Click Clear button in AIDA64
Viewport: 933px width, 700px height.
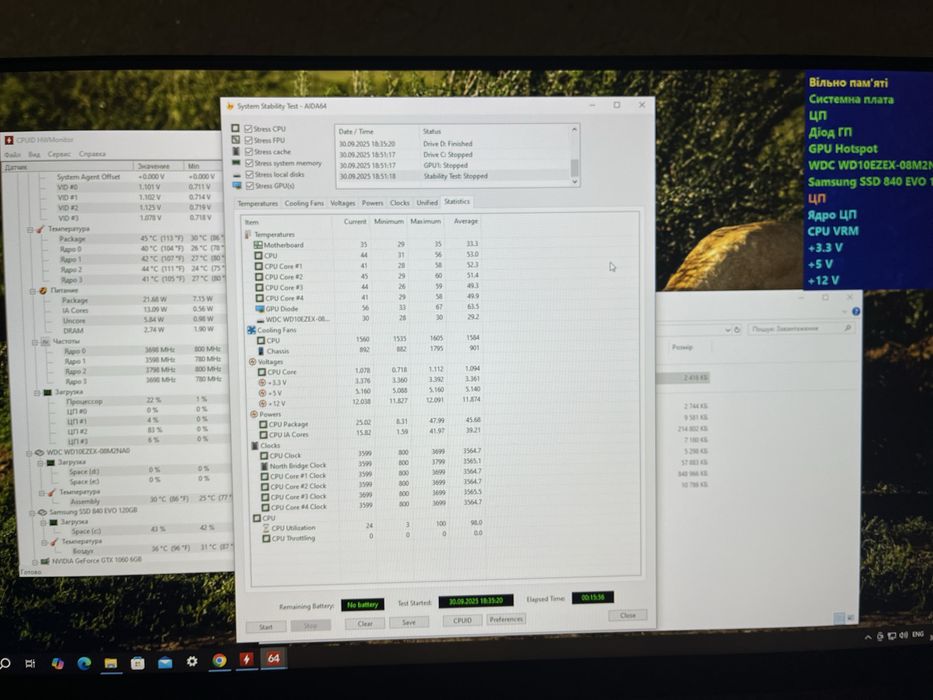pyautogui.click(x=365, y=624)
